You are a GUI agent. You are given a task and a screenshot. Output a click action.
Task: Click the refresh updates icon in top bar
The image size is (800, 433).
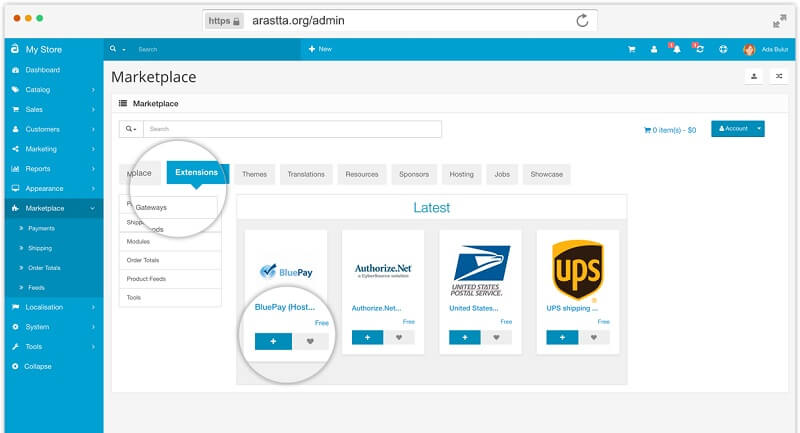point(699,49)
